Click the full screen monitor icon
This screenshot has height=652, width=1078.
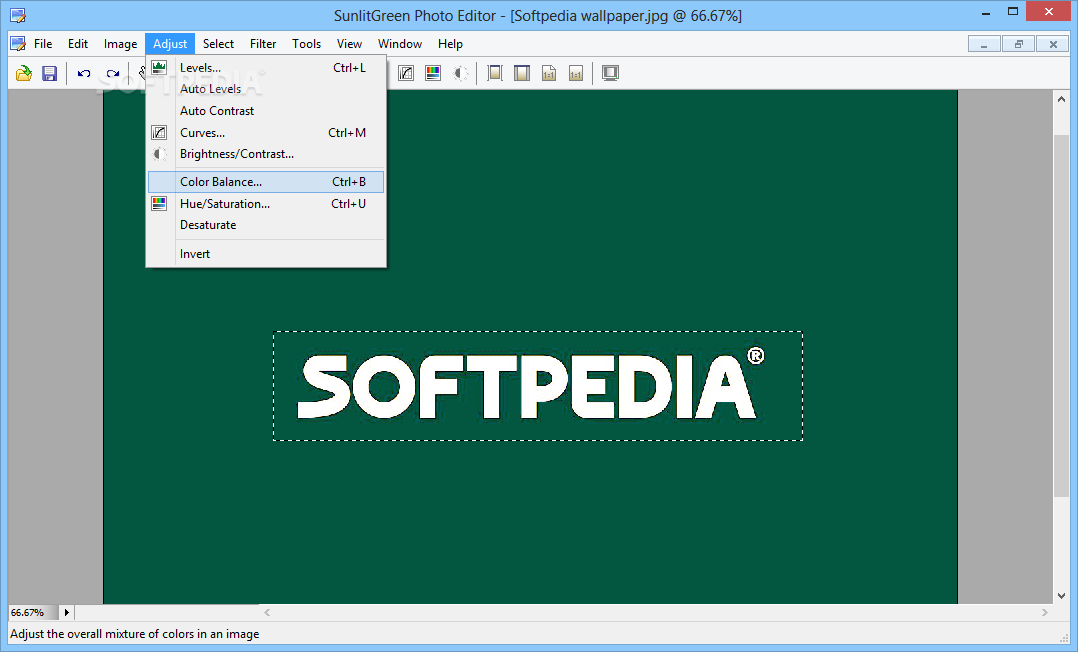610,73
